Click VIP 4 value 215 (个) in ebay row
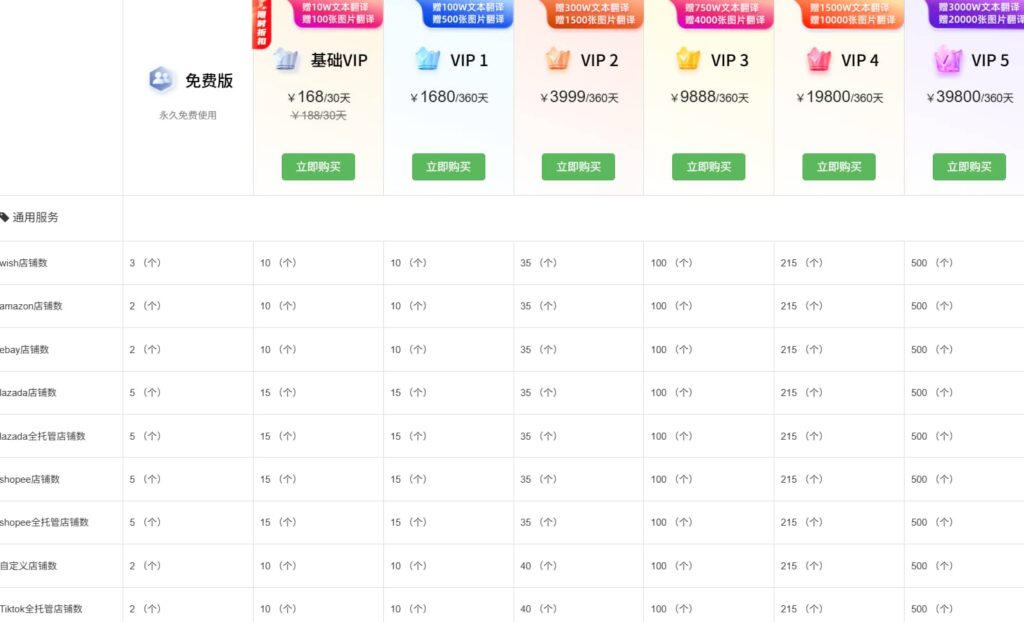The width and height of the screenshot is (1024, 622). (x=801, y=350)
